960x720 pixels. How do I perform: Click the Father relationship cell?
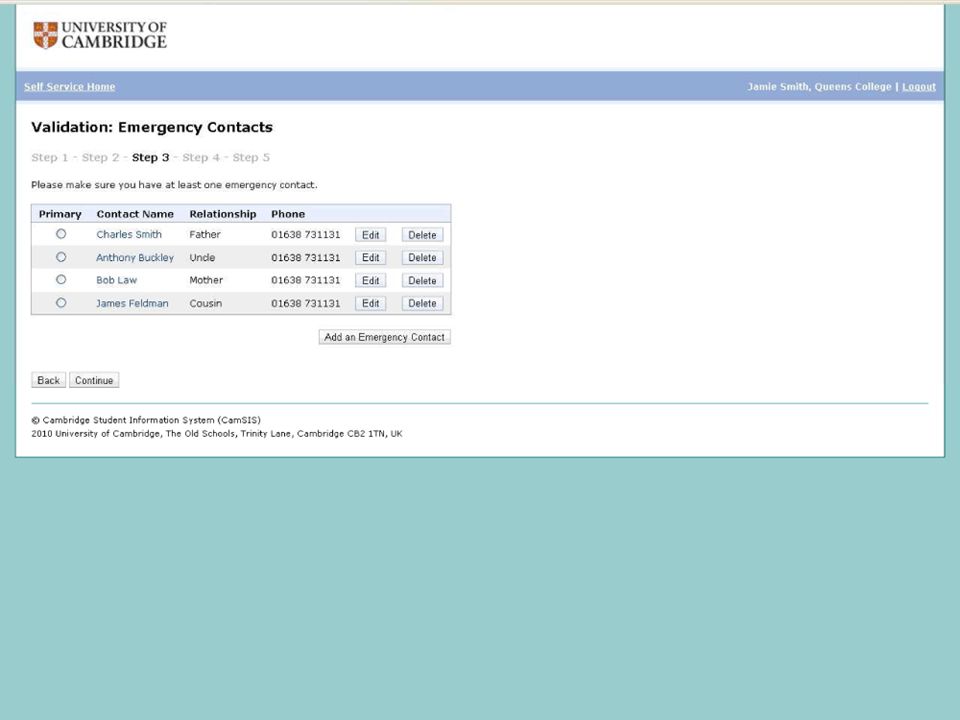[204, 234]
